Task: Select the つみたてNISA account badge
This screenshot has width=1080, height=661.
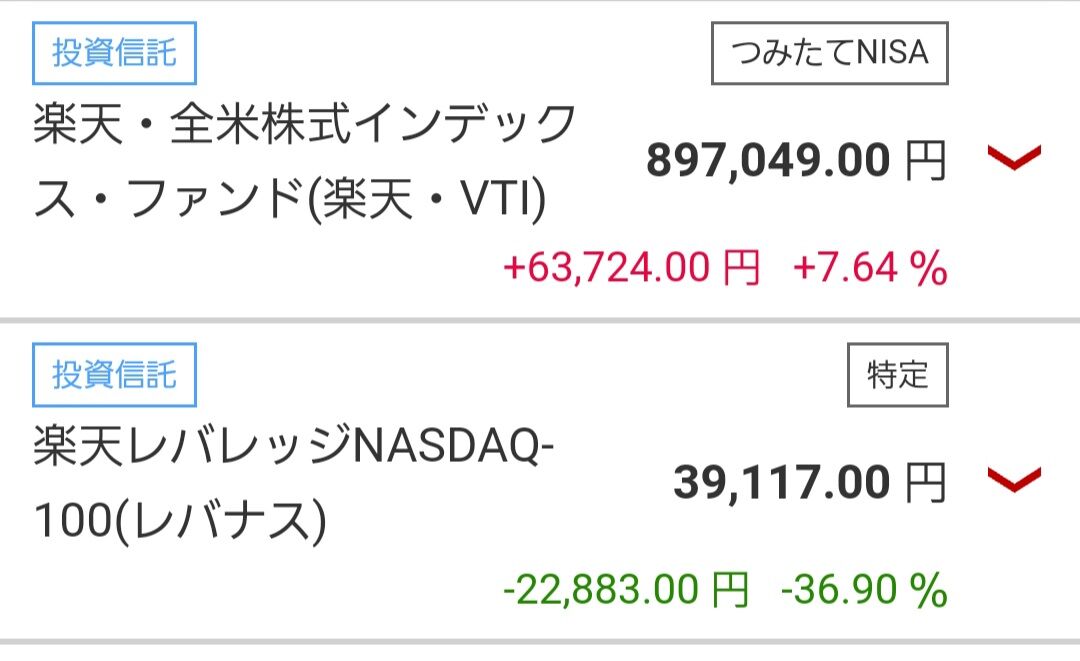Action: (x=829, y=52)
